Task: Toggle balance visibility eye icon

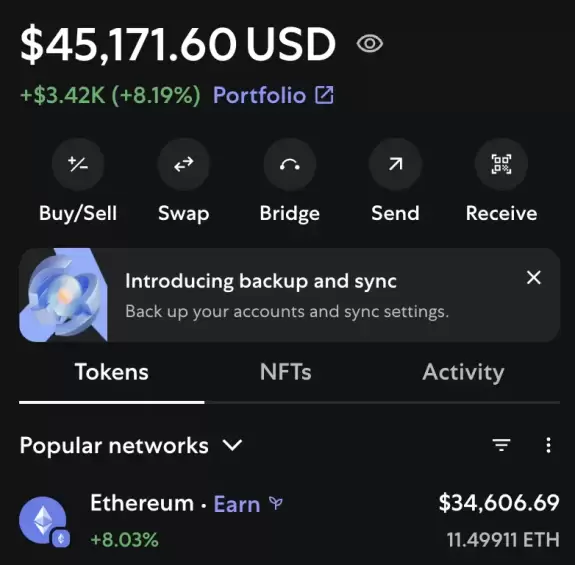Action: point(370,44)
